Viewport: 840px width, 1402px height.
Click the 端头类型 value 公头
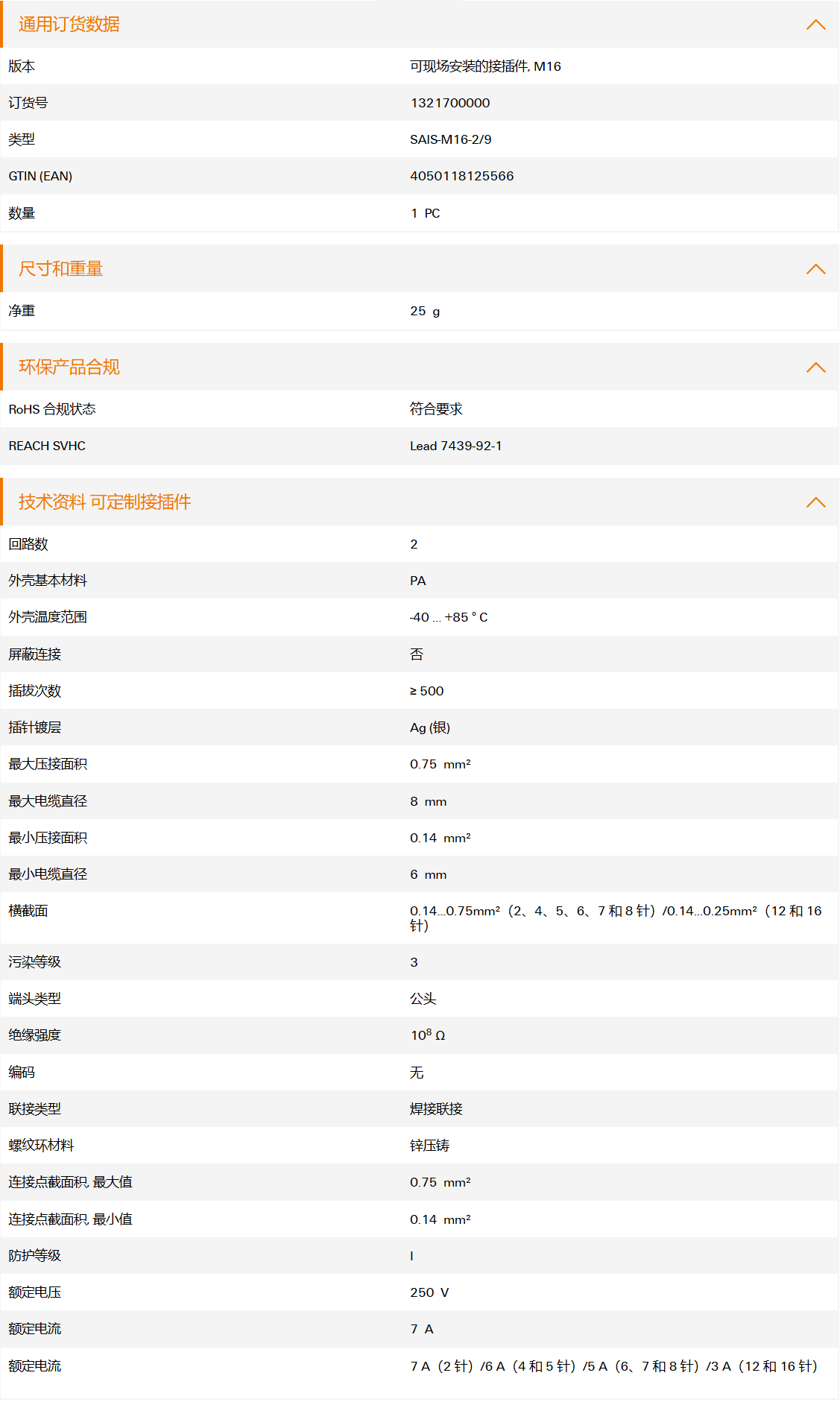[423, 999]
